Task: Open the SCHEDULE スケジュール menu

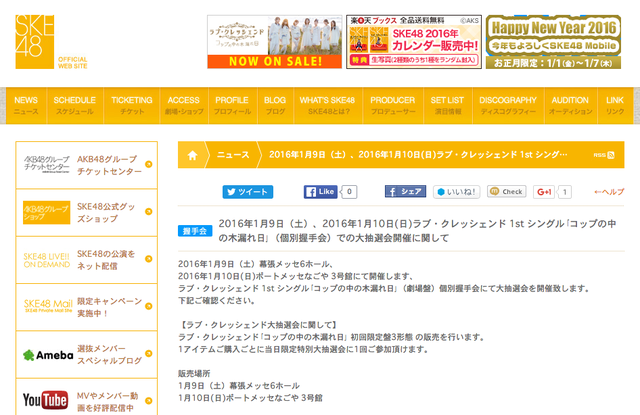Action: tap(75, 105)
